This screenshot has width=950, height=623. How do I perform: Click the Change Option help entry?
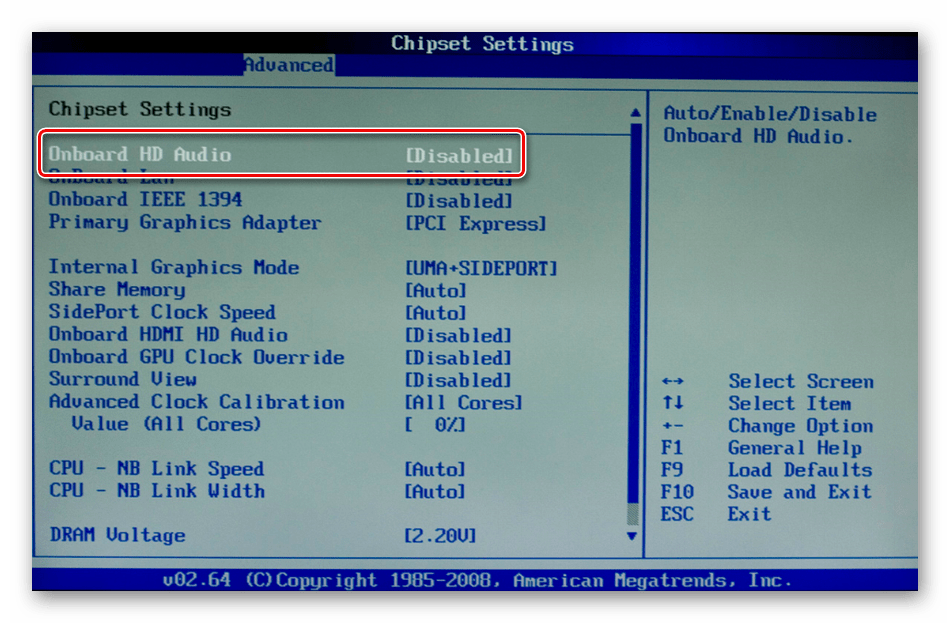pyautogui.click(x=800, y=426)
